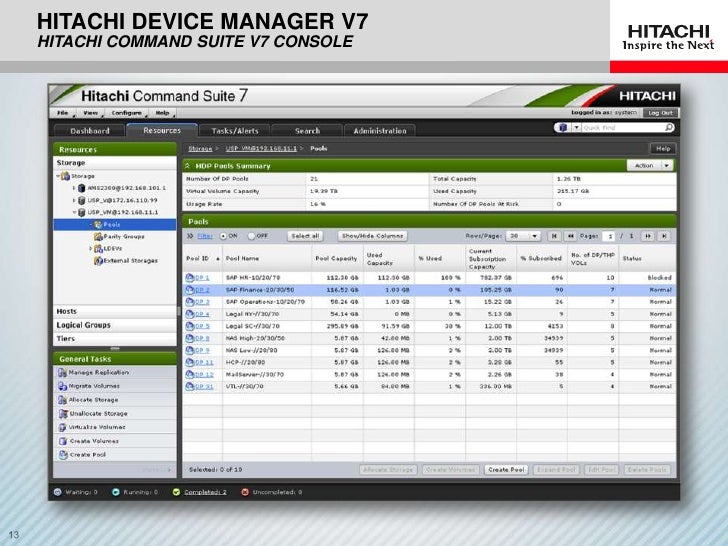The image size is (728, 546).
Task: Click the bottom Create Pool button
Action: [506, 470]
